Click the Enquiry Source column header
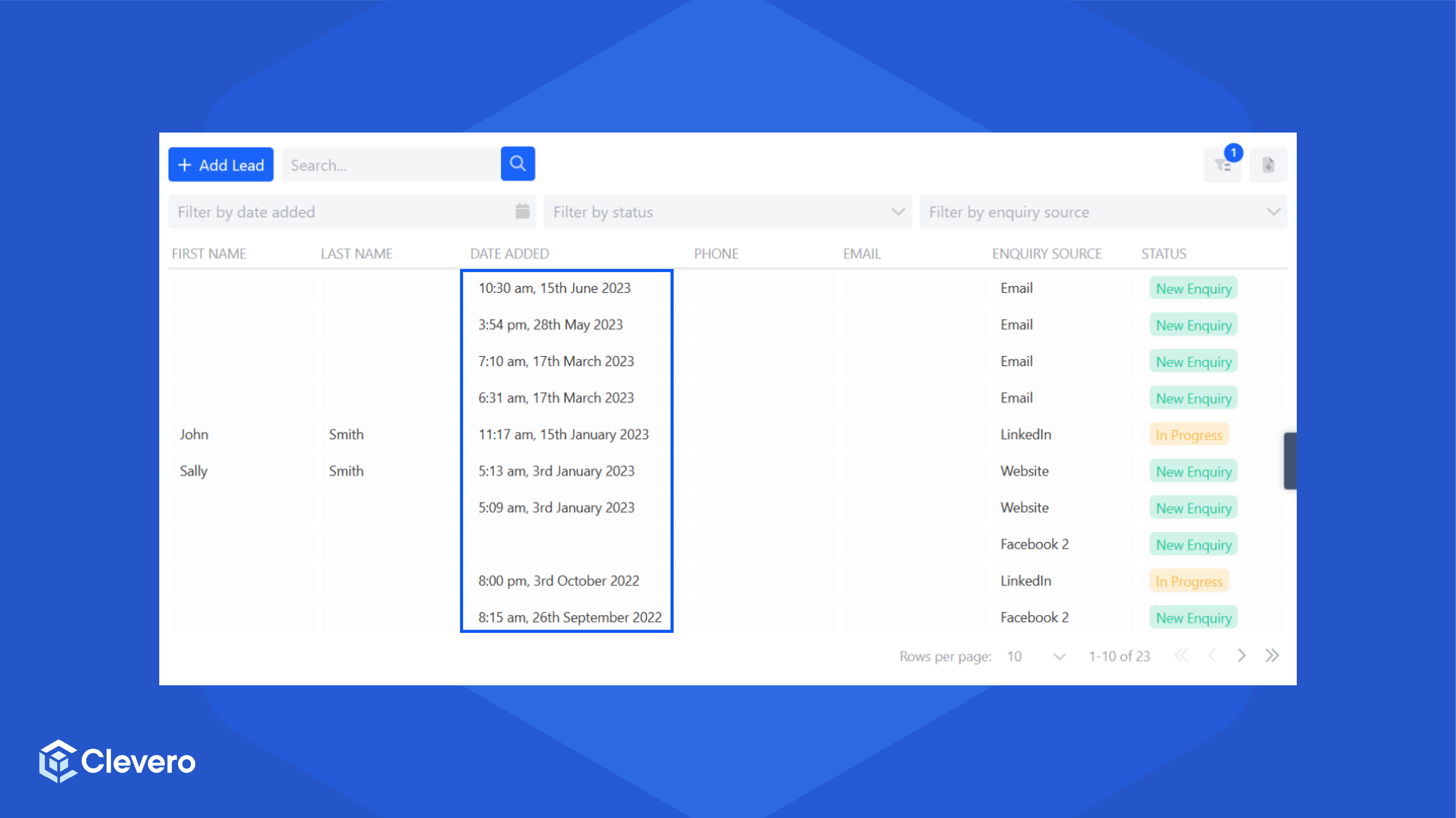The image size is (1456, 818). click(x=1046, y=254)
